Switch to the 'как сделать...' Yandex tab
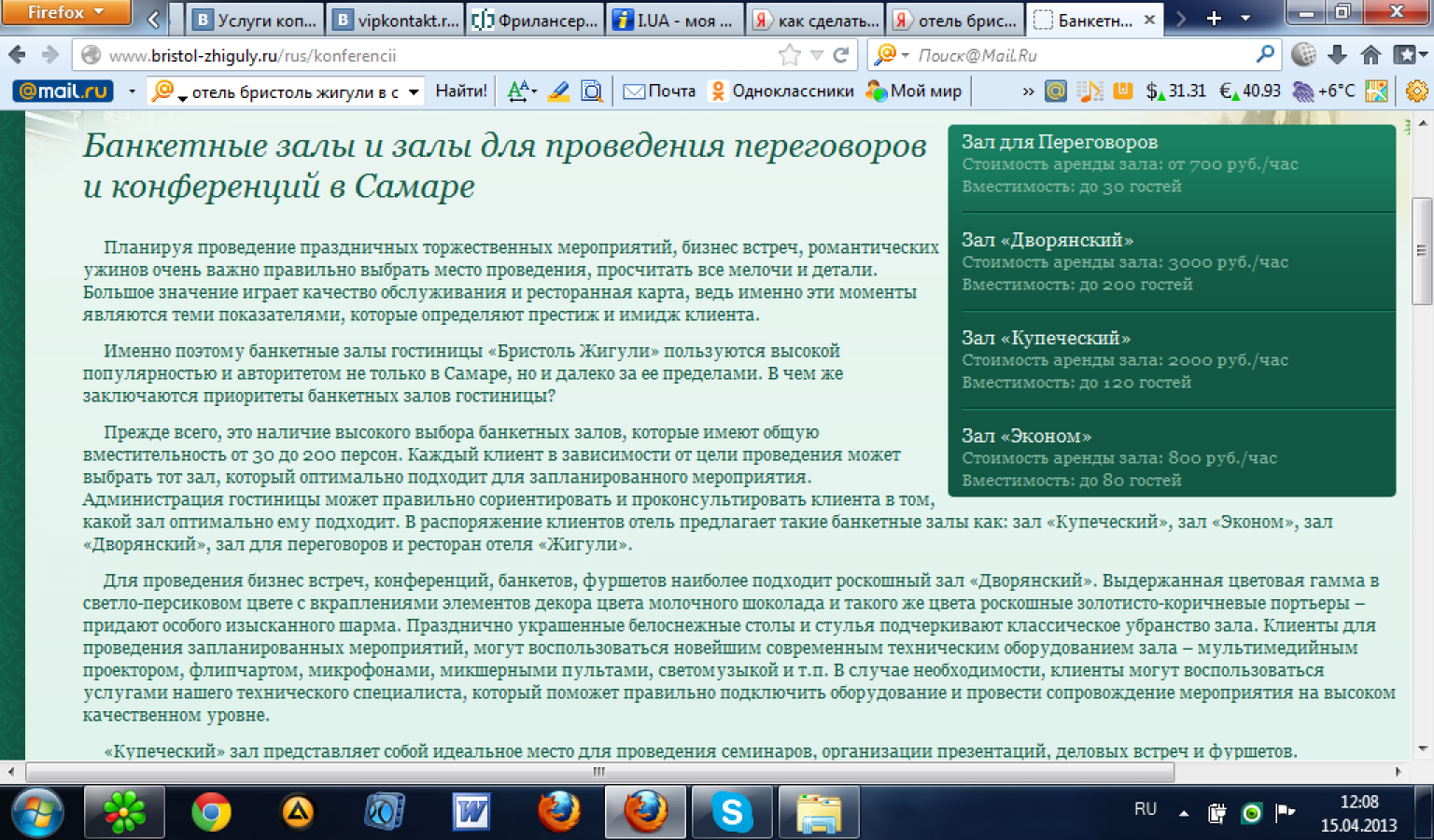 (x=815, y=20)
